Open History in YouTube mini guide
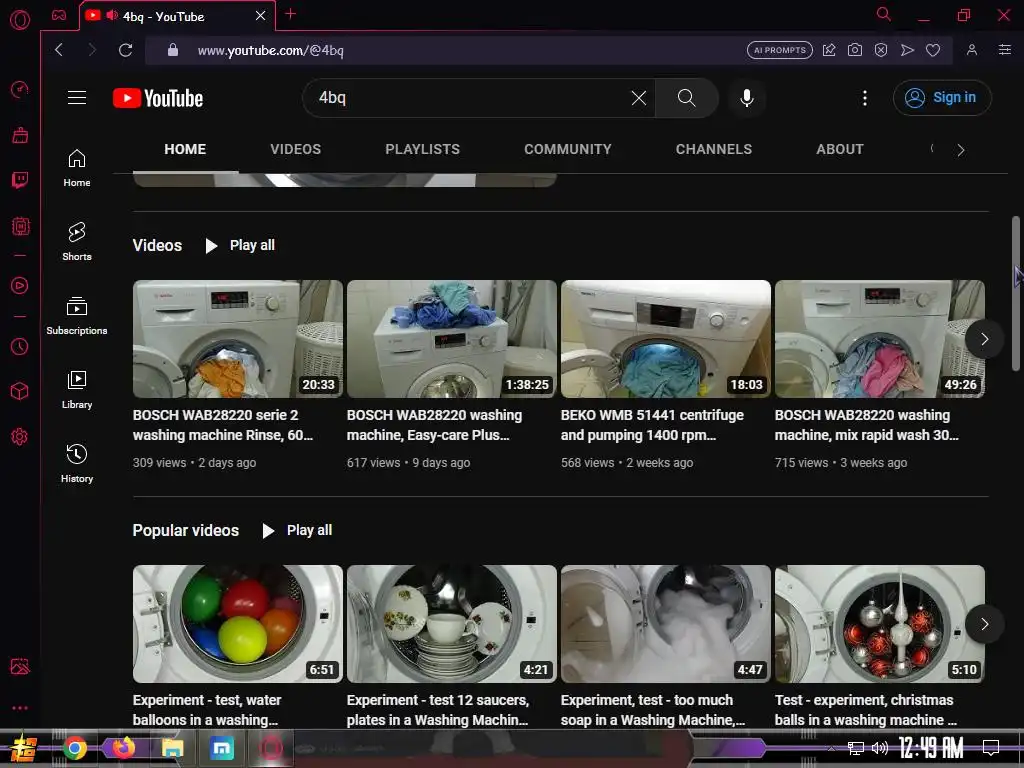Image resolution: width=1024 pixels, height=768 pixels. [77, 464]
